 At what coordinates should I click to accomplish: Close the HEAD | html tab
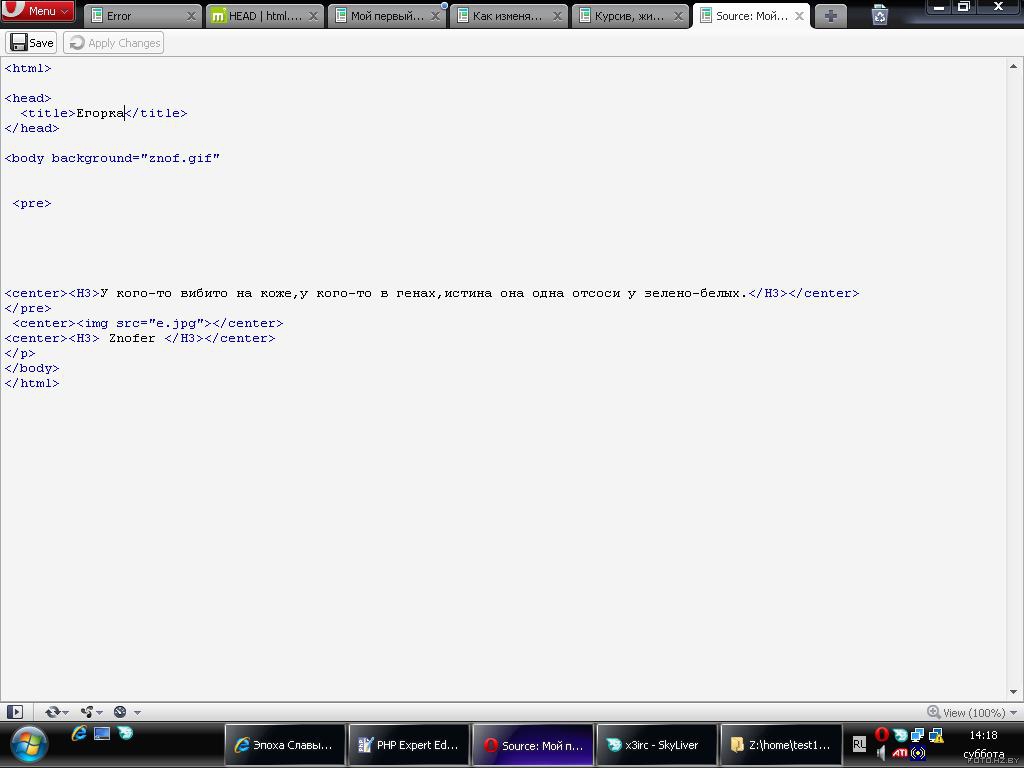tap(313, 16)
